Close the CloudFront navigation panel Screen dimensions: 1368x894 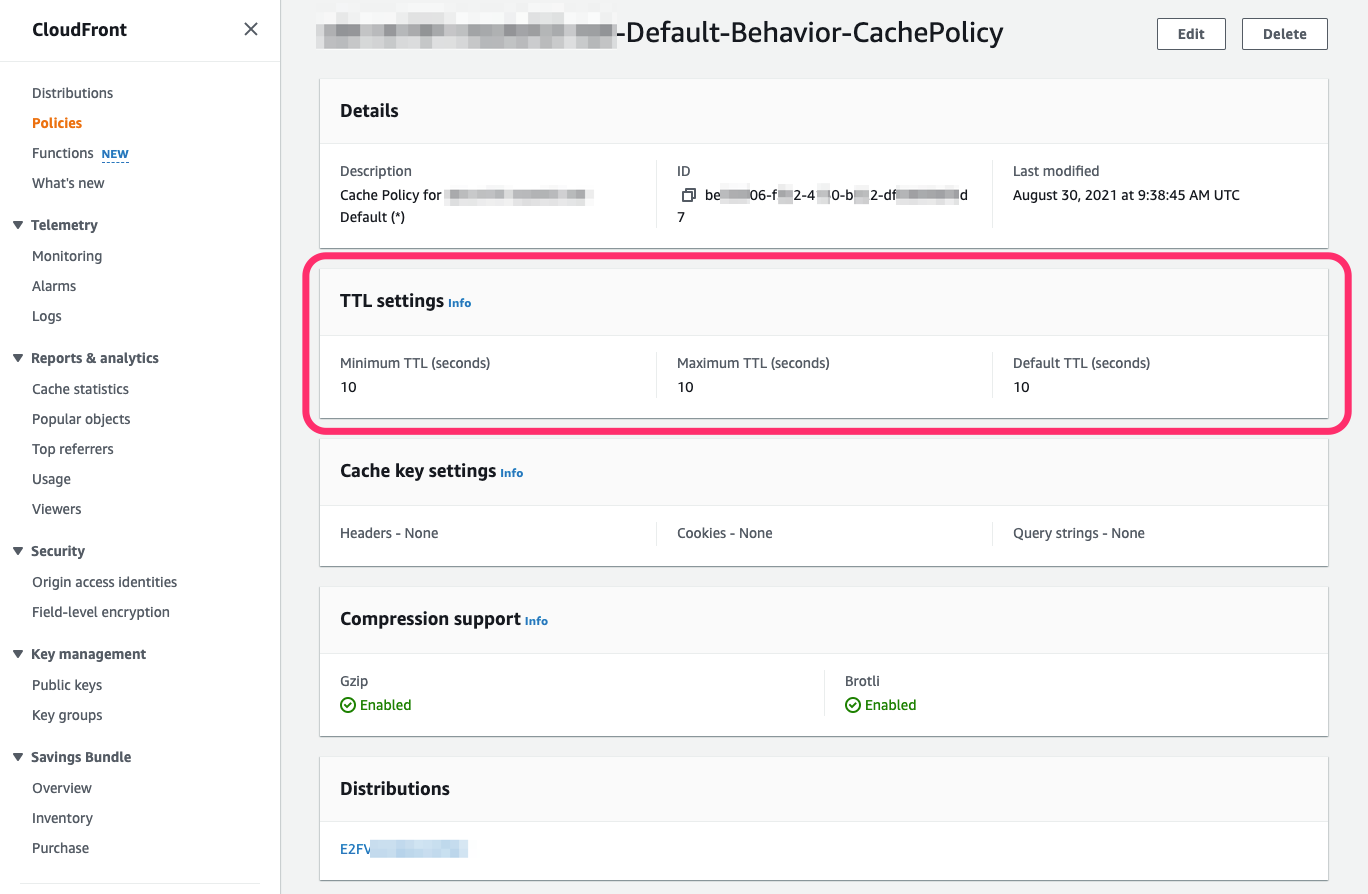coord(250,29)
